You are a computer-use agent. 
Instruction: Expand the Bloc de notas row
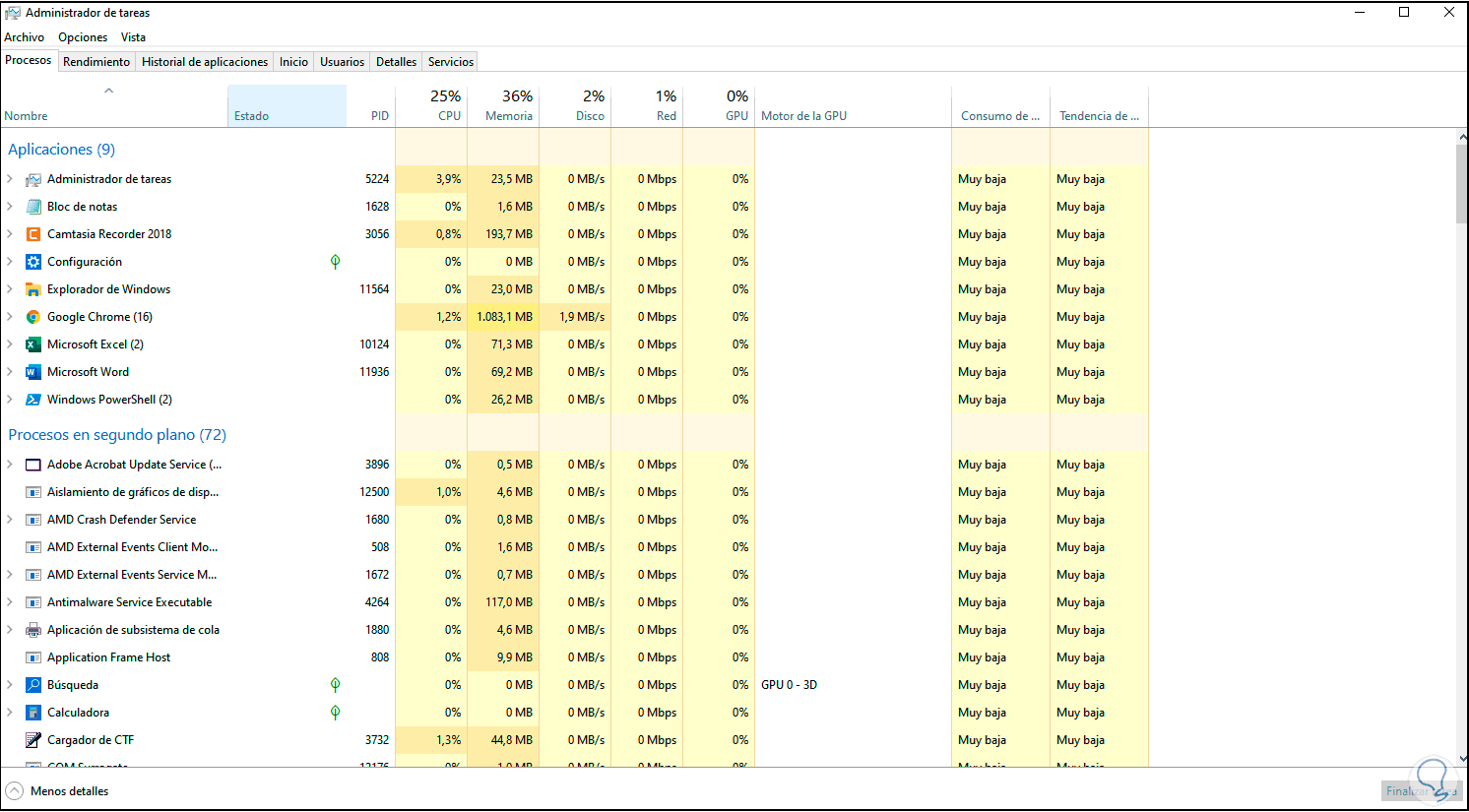click(x=10, y=207)
